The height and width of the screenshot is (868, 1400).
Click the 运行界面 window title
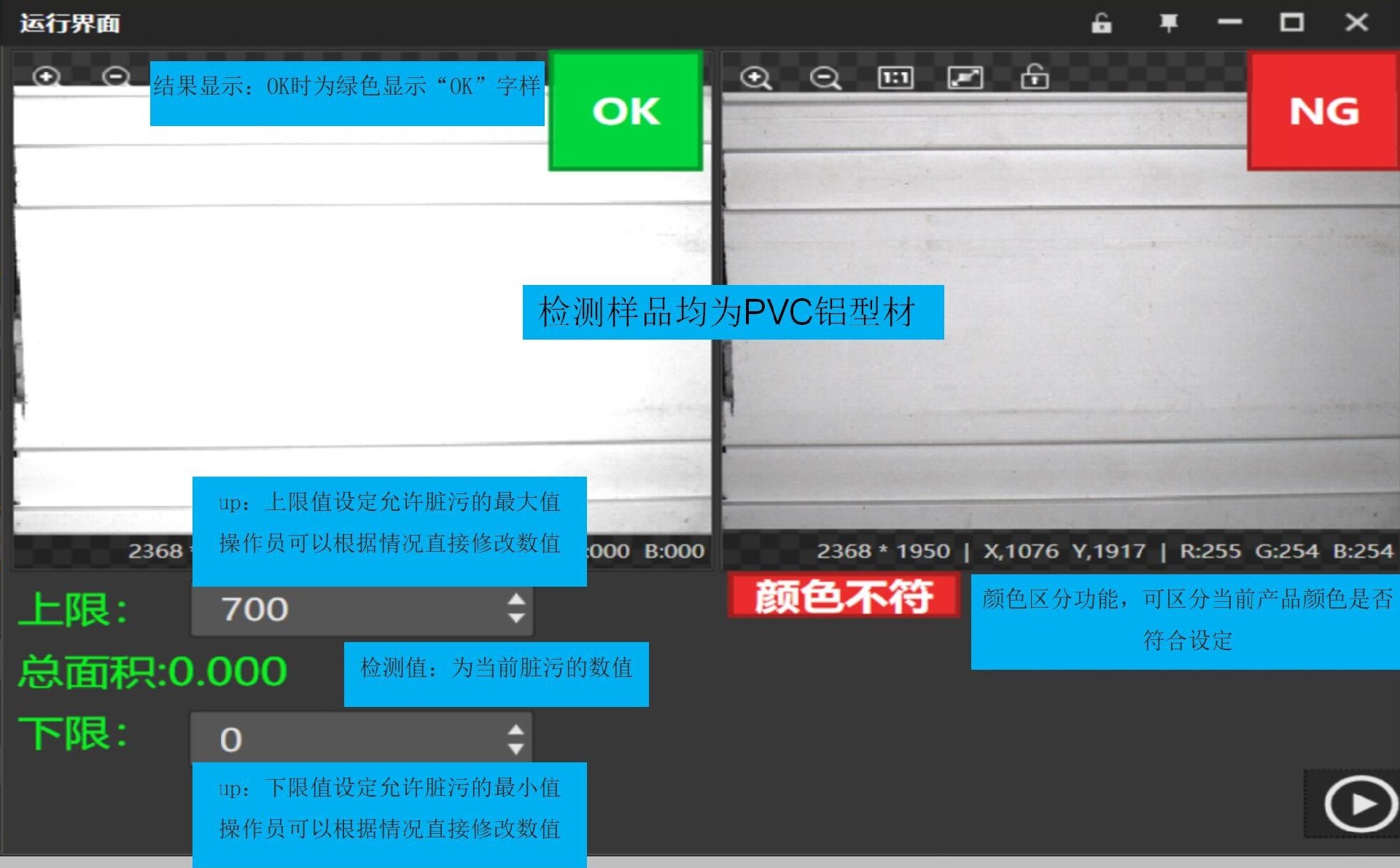tap(69, 22)
